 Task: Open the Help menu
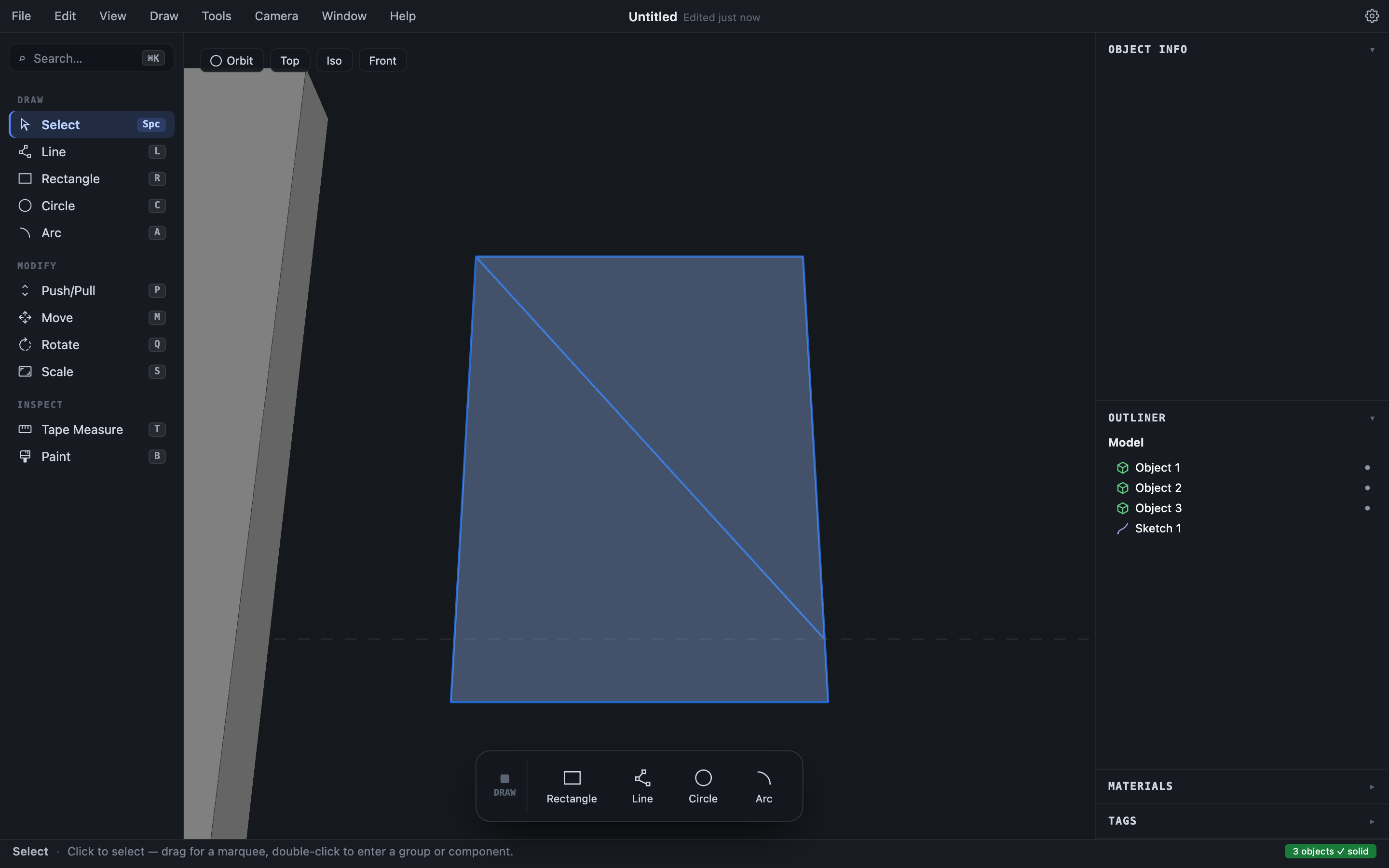(x=402, y=16)
